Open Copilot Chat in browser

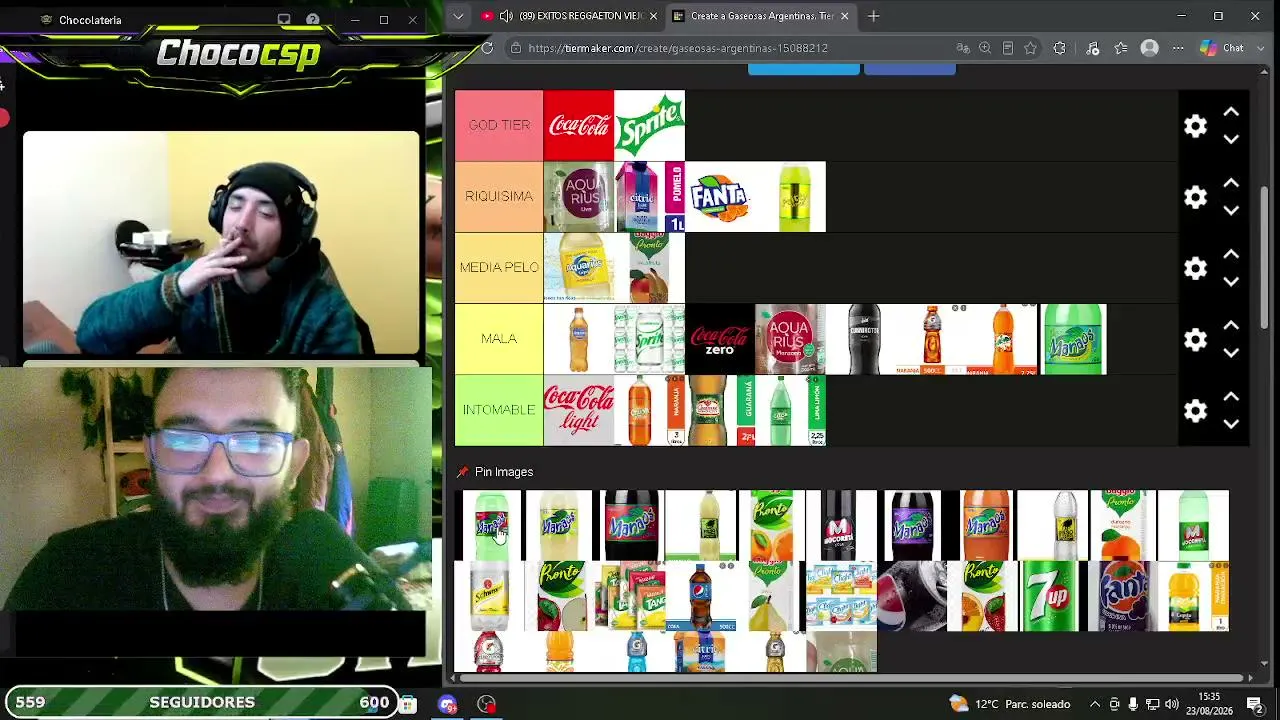[x=1221, y=48]
